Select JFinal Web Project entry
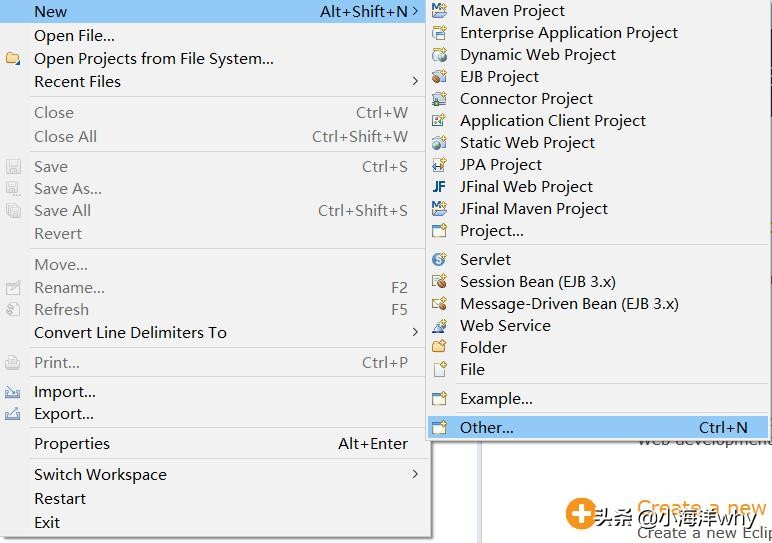 click(x=598, y=187)
